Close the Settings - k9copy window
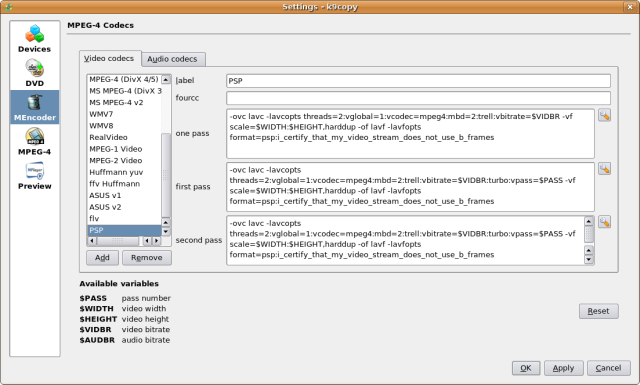Viewport: 640px width, 385px height. pyautogui.click(x=629, y=7)
